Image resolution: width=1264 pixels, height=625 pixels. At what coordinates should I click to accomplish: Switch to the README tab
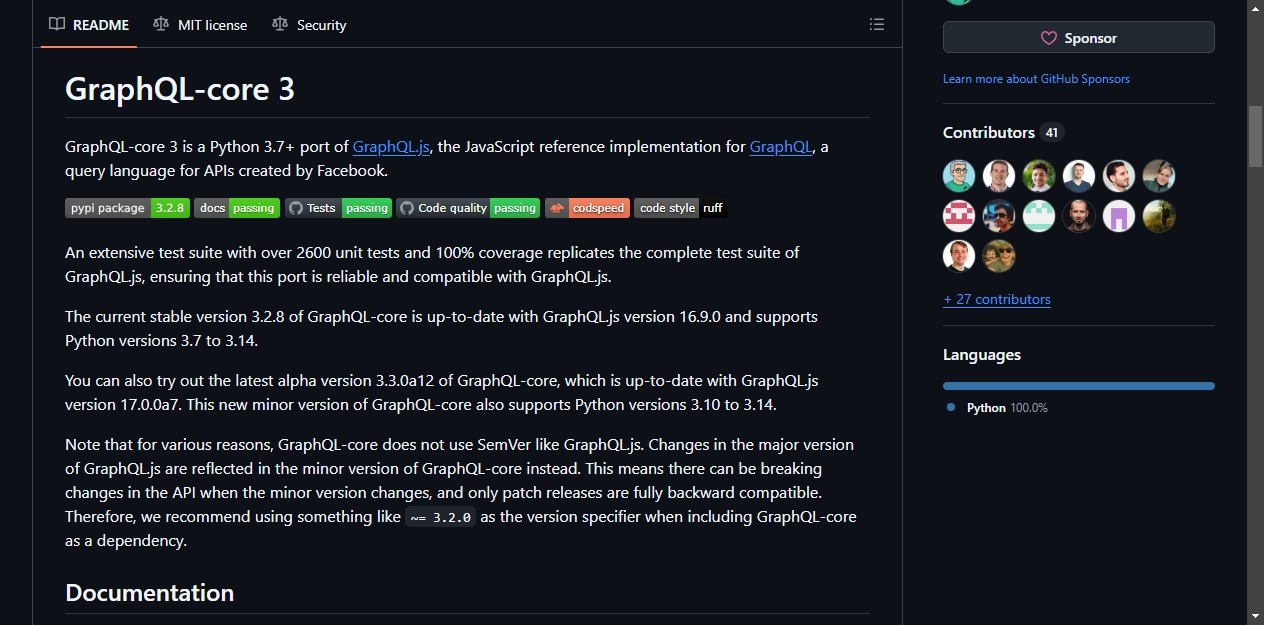90,25
